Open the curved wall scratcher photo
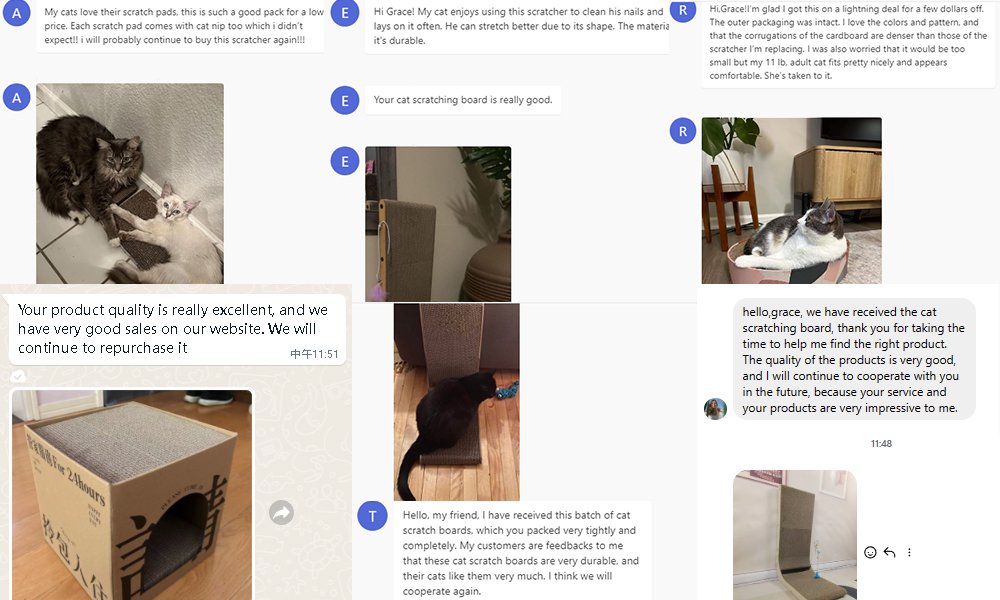The width and height of the screenshot is (1000, 600). click(x=795, y=534)
